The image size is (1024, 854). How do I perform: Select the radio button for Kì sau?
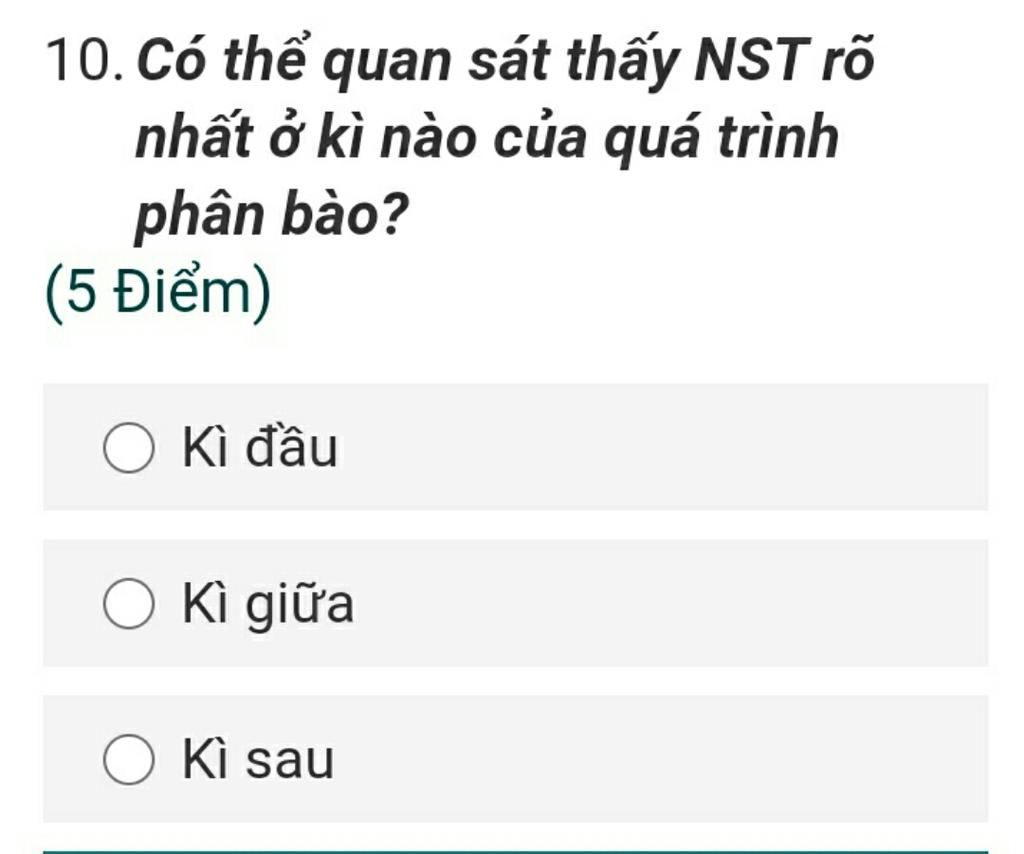tap(128, 761)
